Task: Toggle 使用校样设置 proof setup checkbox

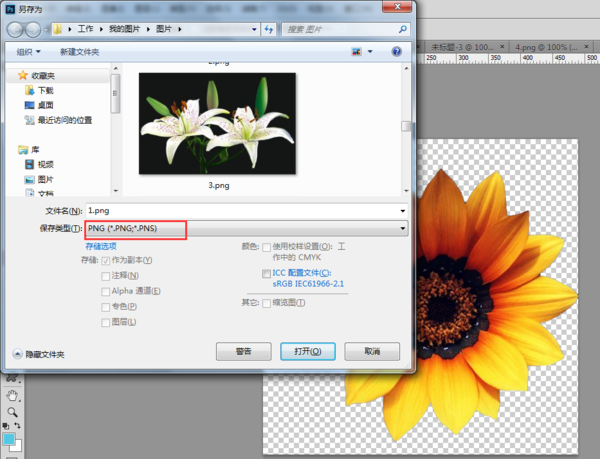Action: tap(266, 247)
